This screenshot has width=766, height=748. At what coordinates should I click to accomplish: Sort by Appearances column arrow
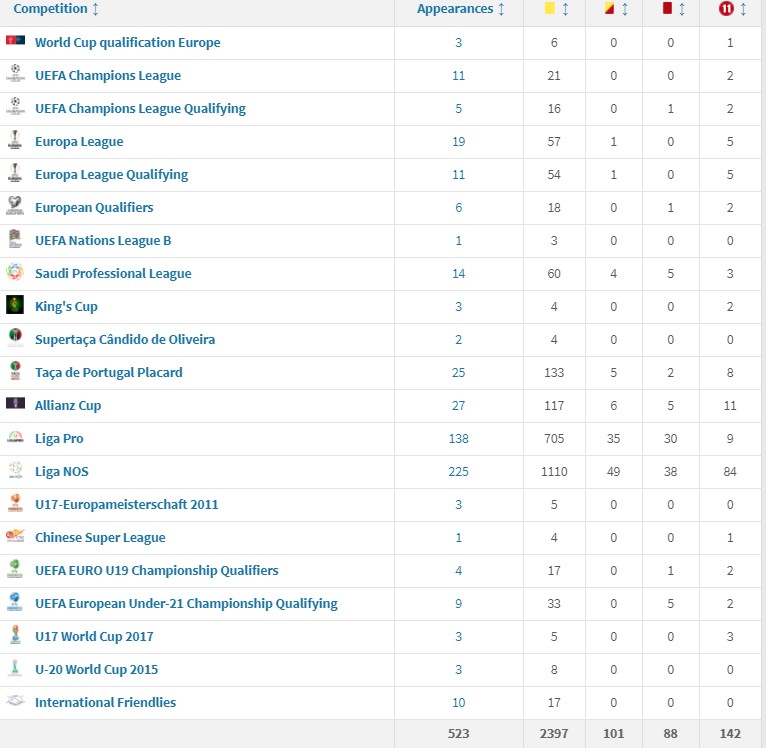tap(501, 9)
